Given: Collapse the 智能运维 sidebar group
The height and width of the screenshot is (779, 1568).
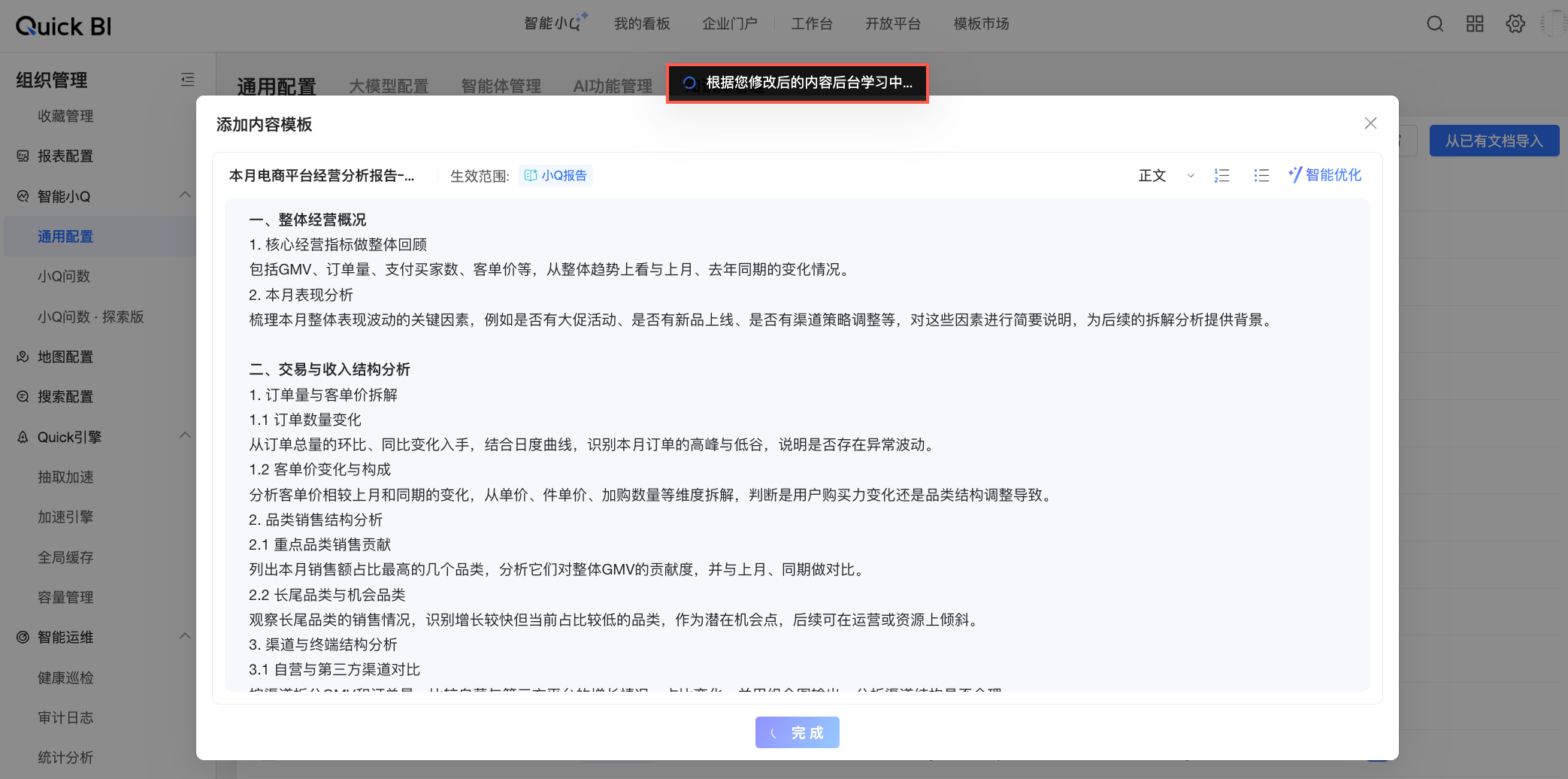Looking at the screenshot, I should [185, 637].
